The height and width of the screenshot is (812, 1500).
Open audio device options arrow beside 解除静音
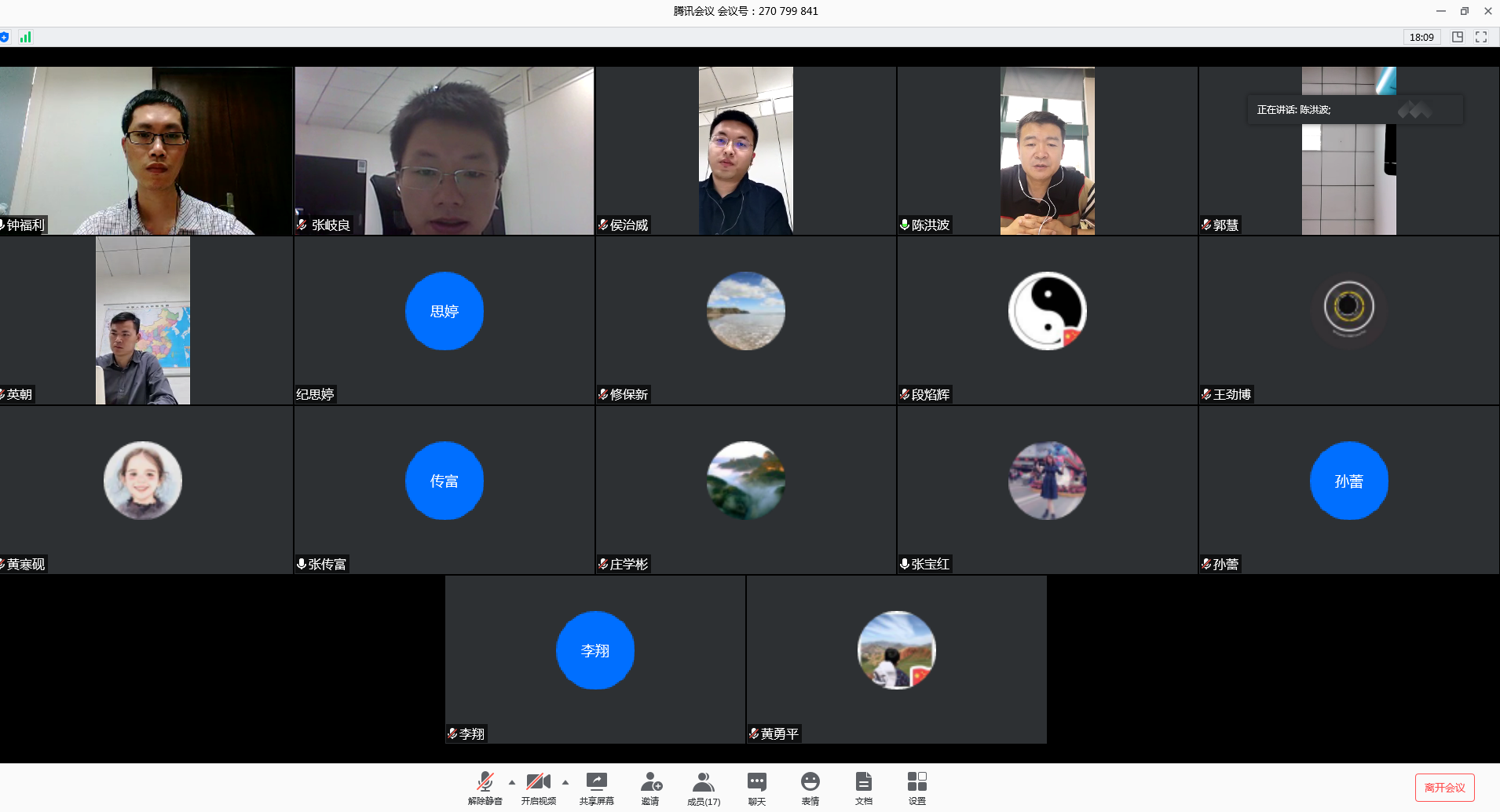tap(511, 783)
